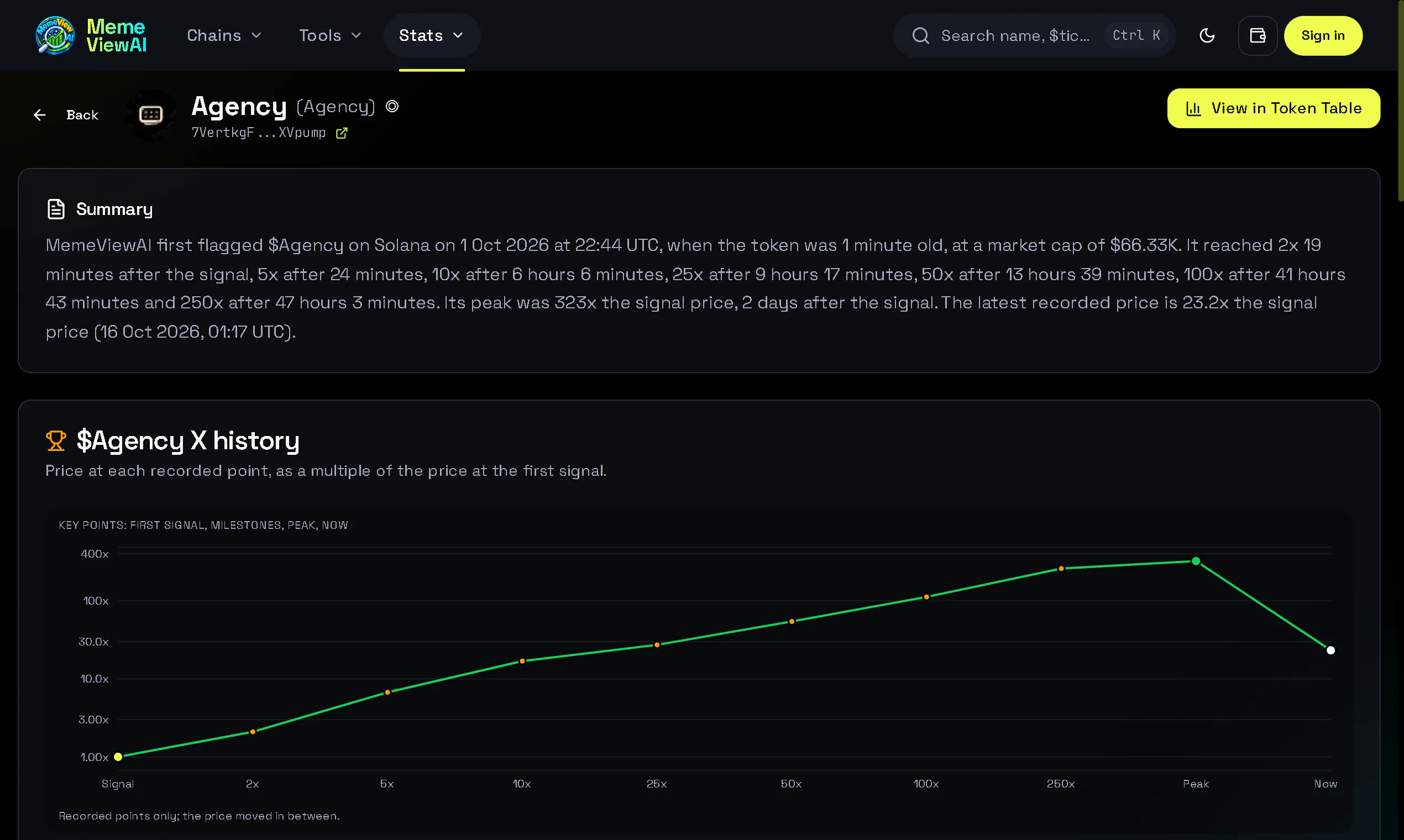
Task: Click the trophy icon by X history
Action: (55, 440)
